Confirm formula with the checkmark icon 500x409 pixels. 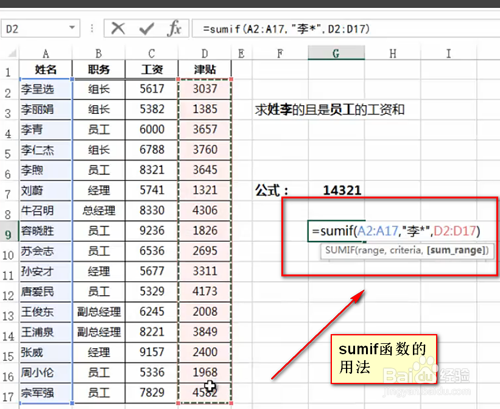146,29
